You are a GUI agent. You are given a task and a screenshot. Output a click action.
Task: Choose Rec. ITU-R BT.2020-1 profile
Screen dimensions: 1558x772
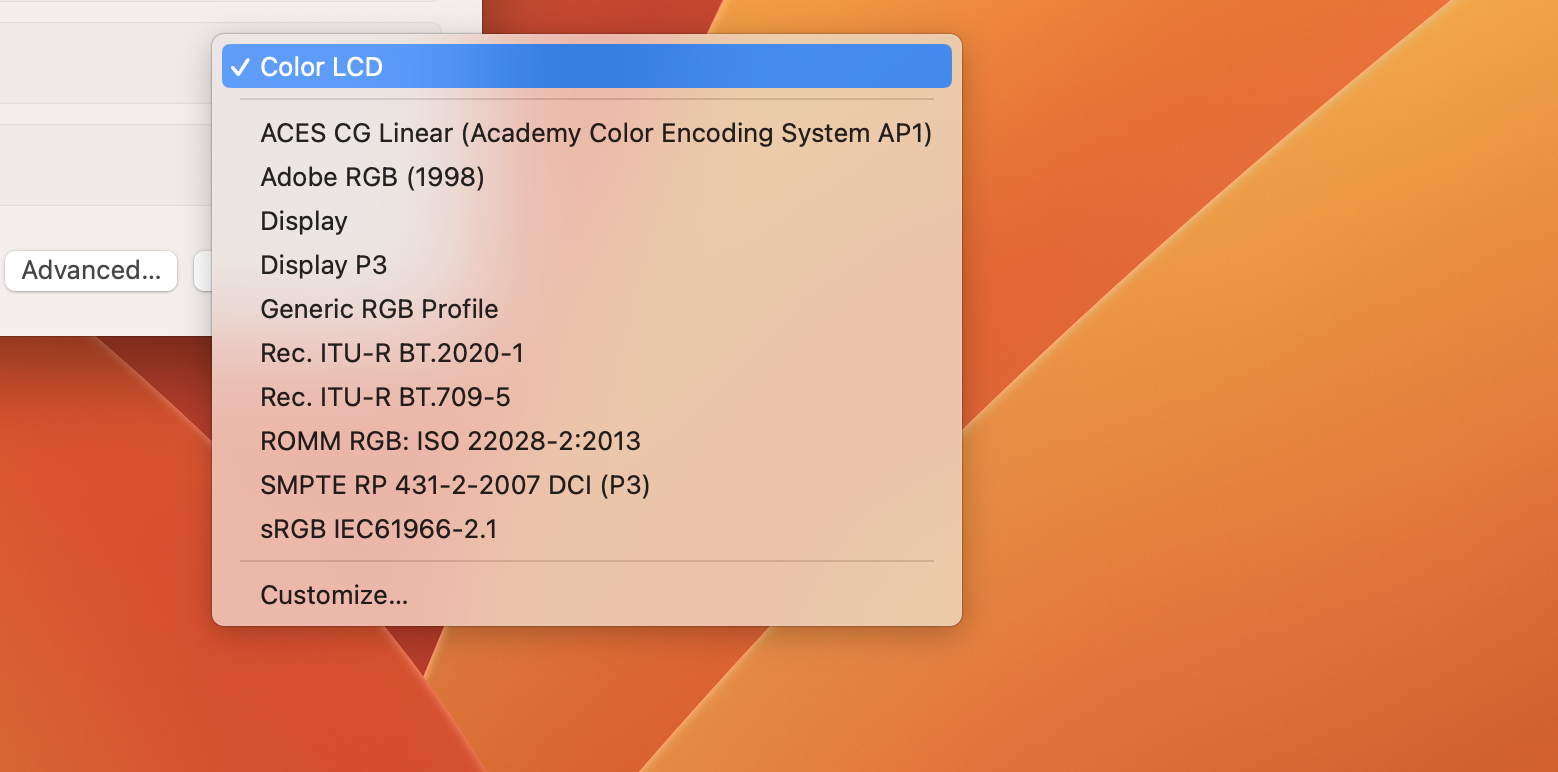[587, 353]
